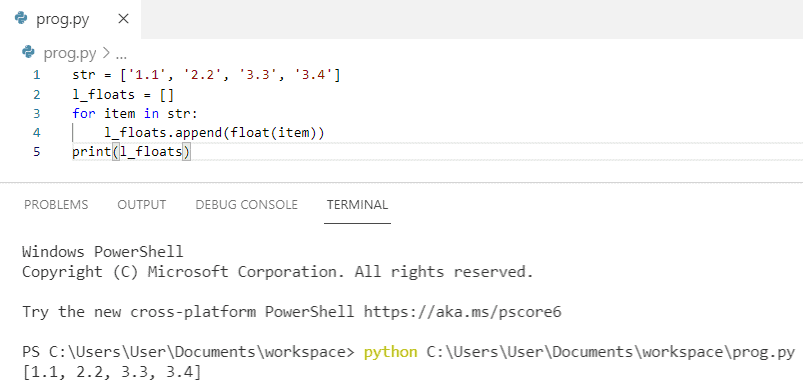Select the TERMINAL panel tab

357,205
